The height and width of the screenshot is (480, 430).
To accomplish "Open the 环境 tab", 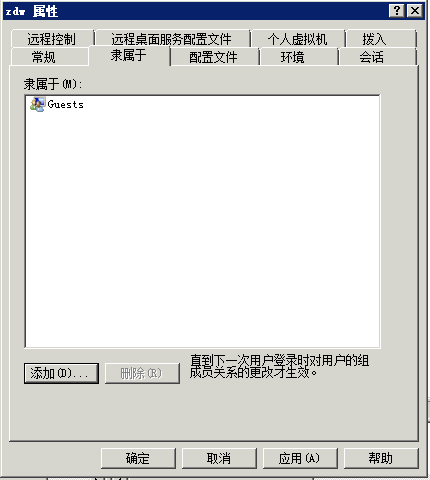I will click(293, 57).
